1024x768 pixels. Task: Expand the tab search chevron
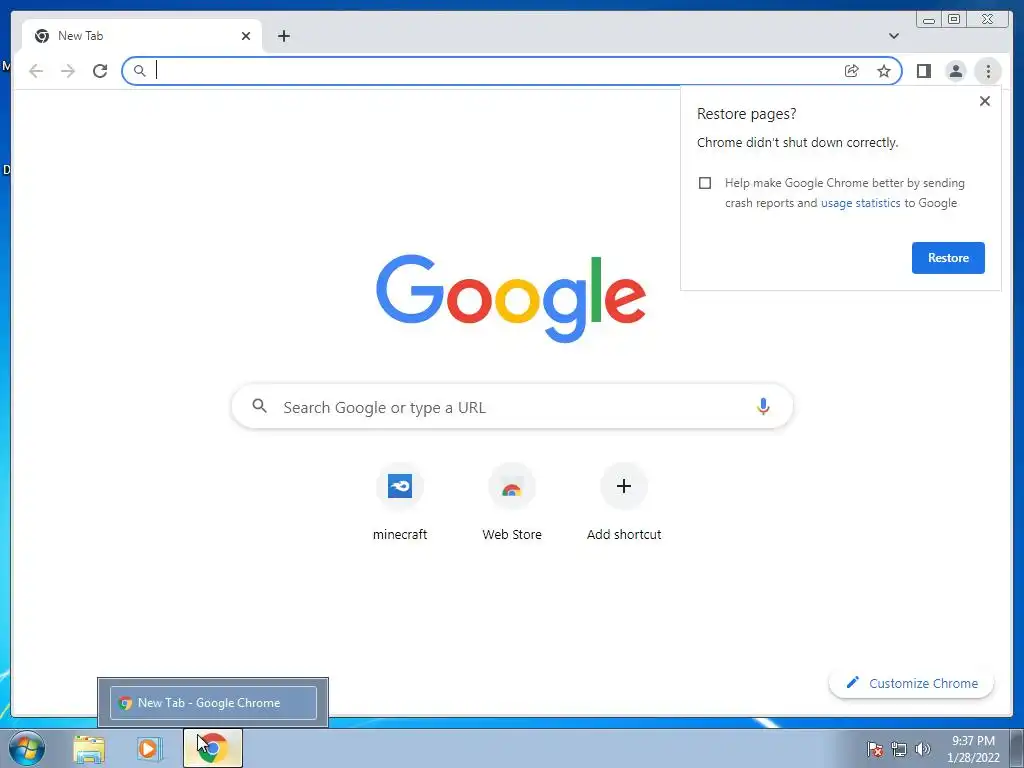pyautogui.click(x=893, y=36)
